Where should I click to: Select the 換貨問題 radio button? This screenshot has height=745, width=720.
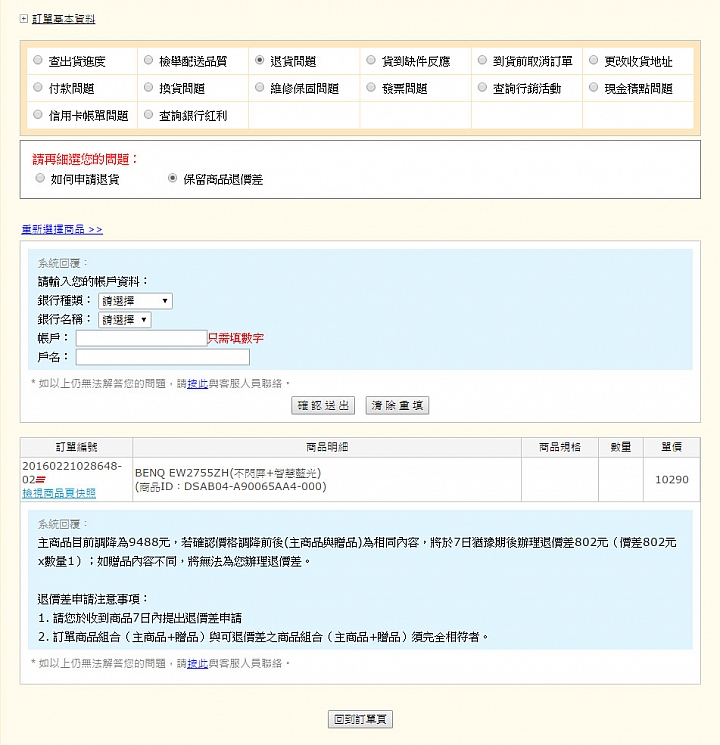148,87
